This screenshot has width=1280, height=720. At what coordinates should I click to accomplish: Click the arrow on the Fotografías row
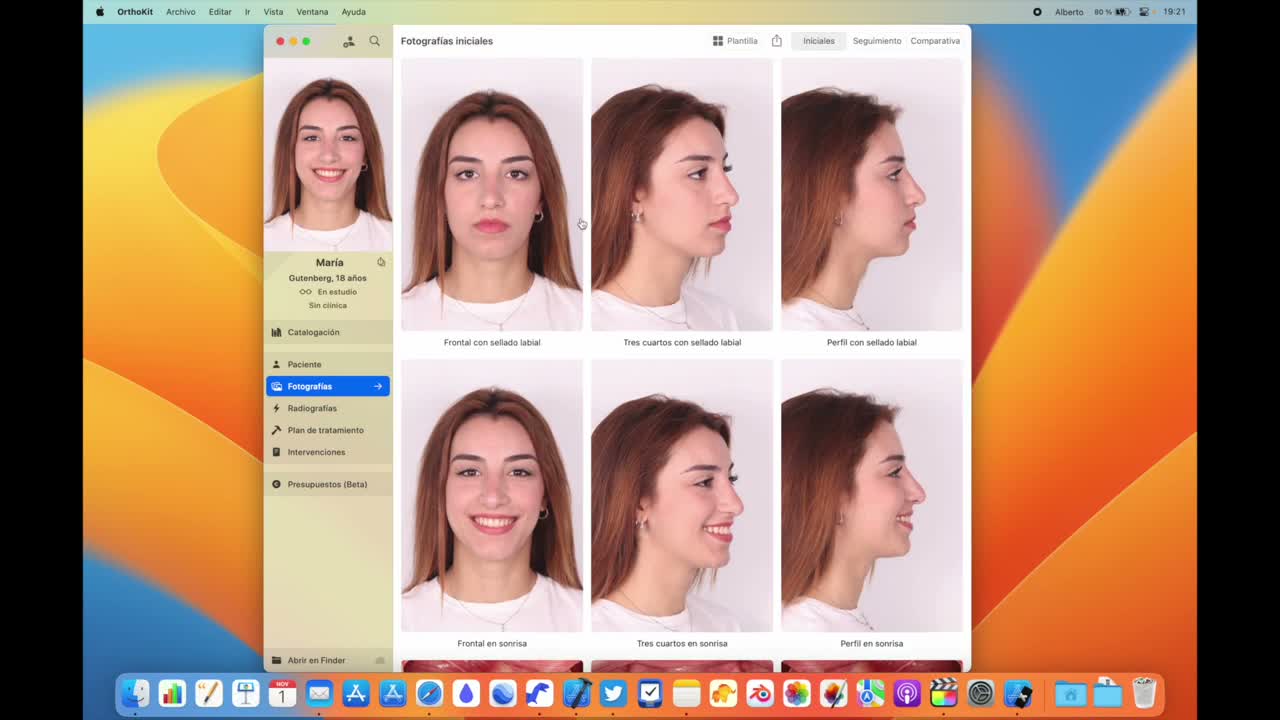click(378, 386)
